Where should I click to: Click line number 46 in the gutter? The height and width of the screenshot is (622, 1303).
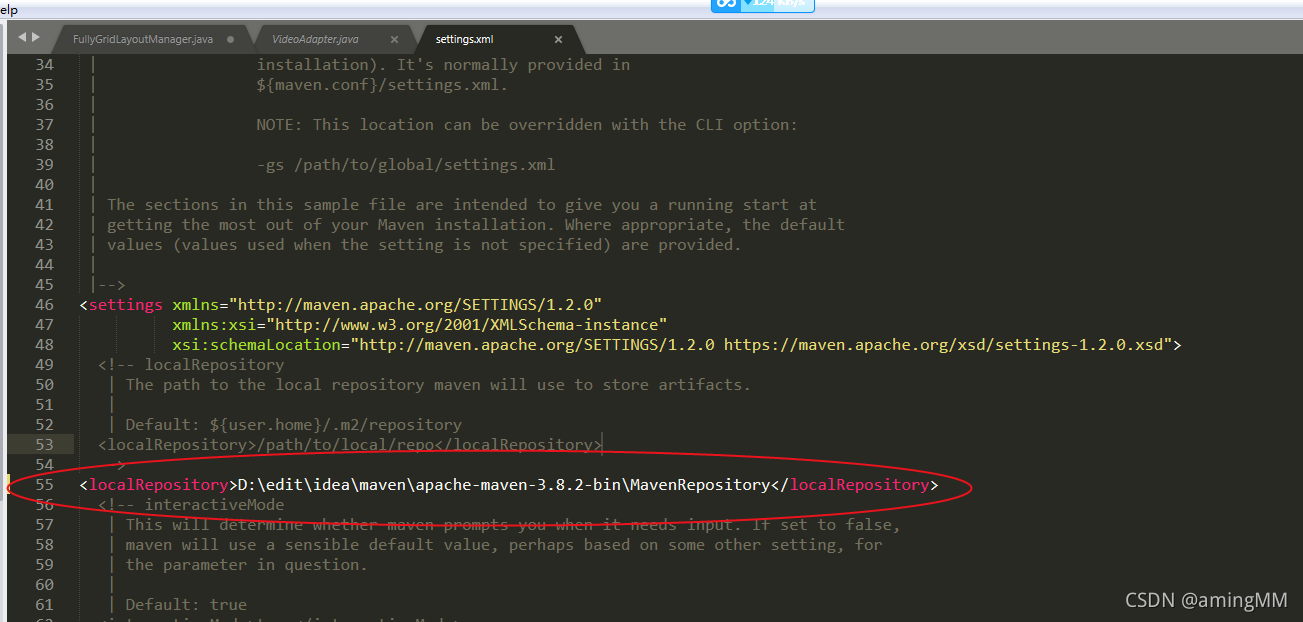click(44, 304)
